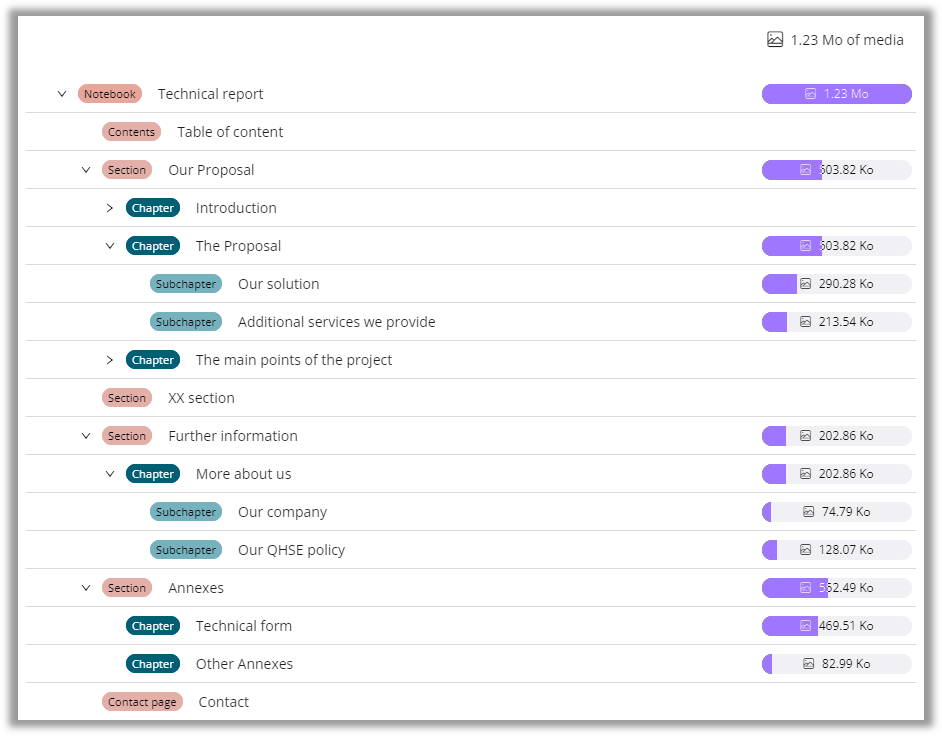Select the Our Proposal section title
Screen dimensions: 942x736
(211, 170)
